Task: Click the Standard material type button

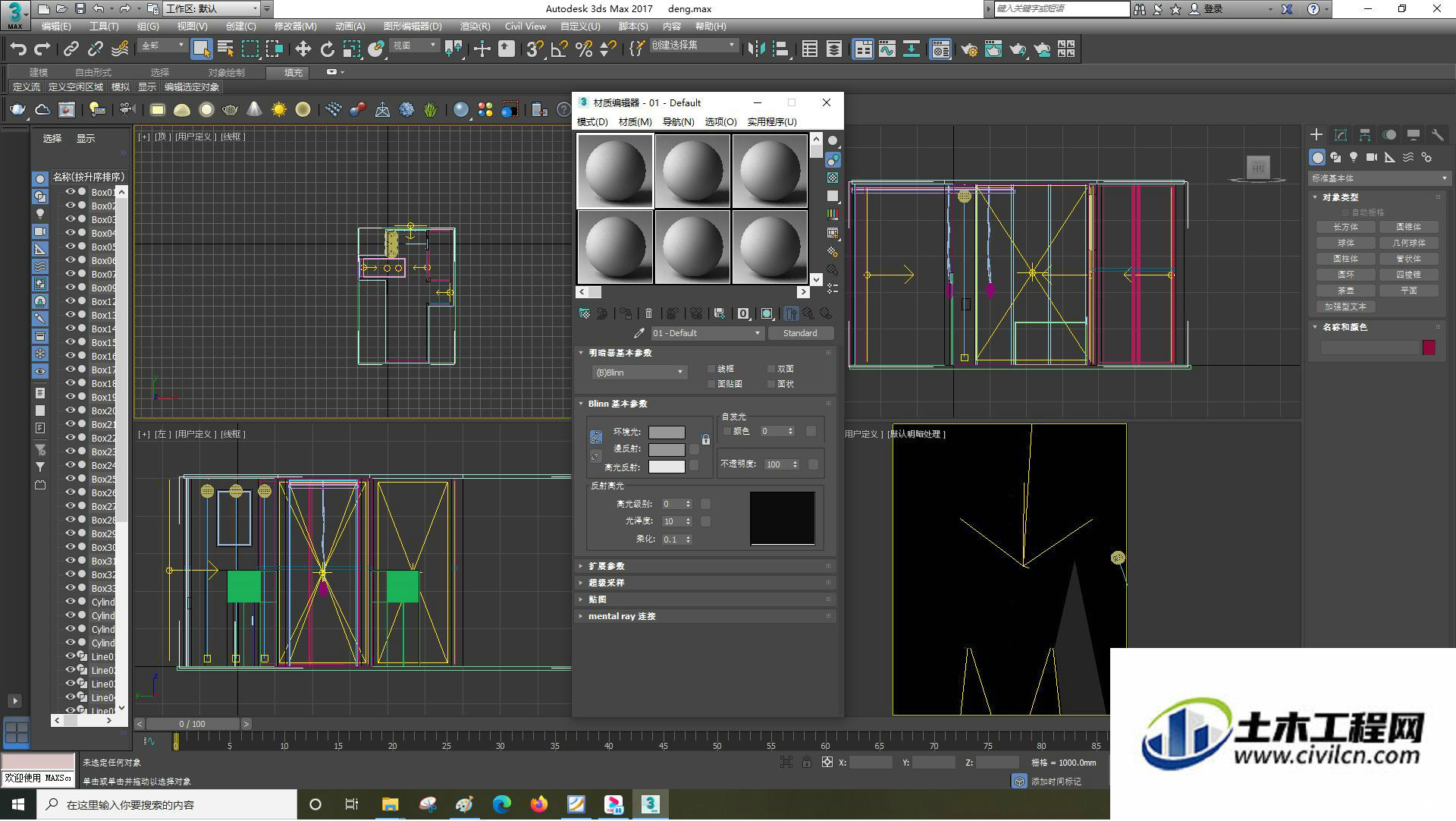Action: pyautogui.click(x=800, y=333)
